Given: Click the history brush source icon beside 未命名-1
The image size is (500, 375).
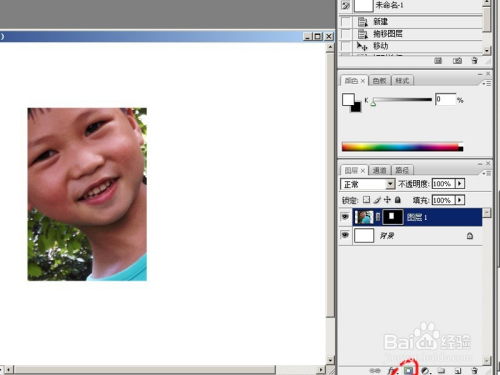Looking at the screenshot, I should pyautogui.click(x=346, y=5).
